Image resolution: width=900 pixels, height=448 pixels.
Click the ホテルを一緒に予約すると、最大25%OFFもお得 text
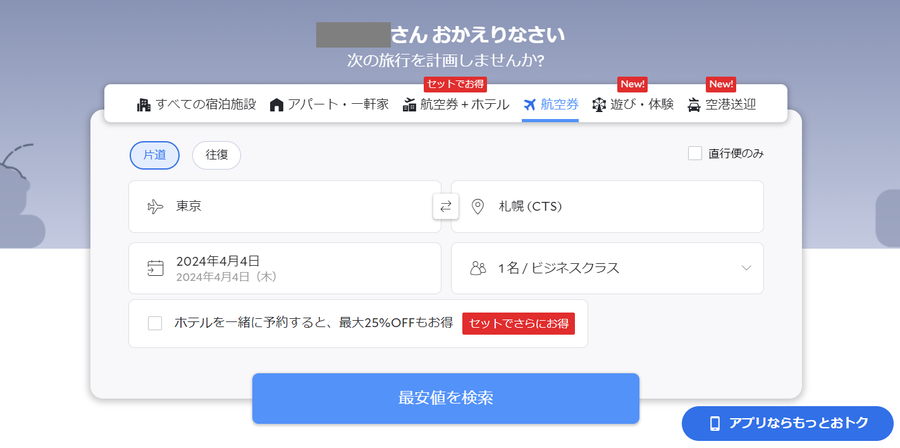(314, 323)
